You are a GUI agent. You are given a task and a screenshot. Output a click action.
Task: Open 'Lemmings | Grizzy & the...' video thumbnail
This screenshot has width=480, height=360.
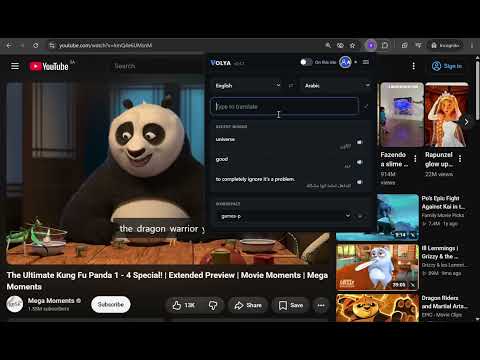(x=377, y=267)
